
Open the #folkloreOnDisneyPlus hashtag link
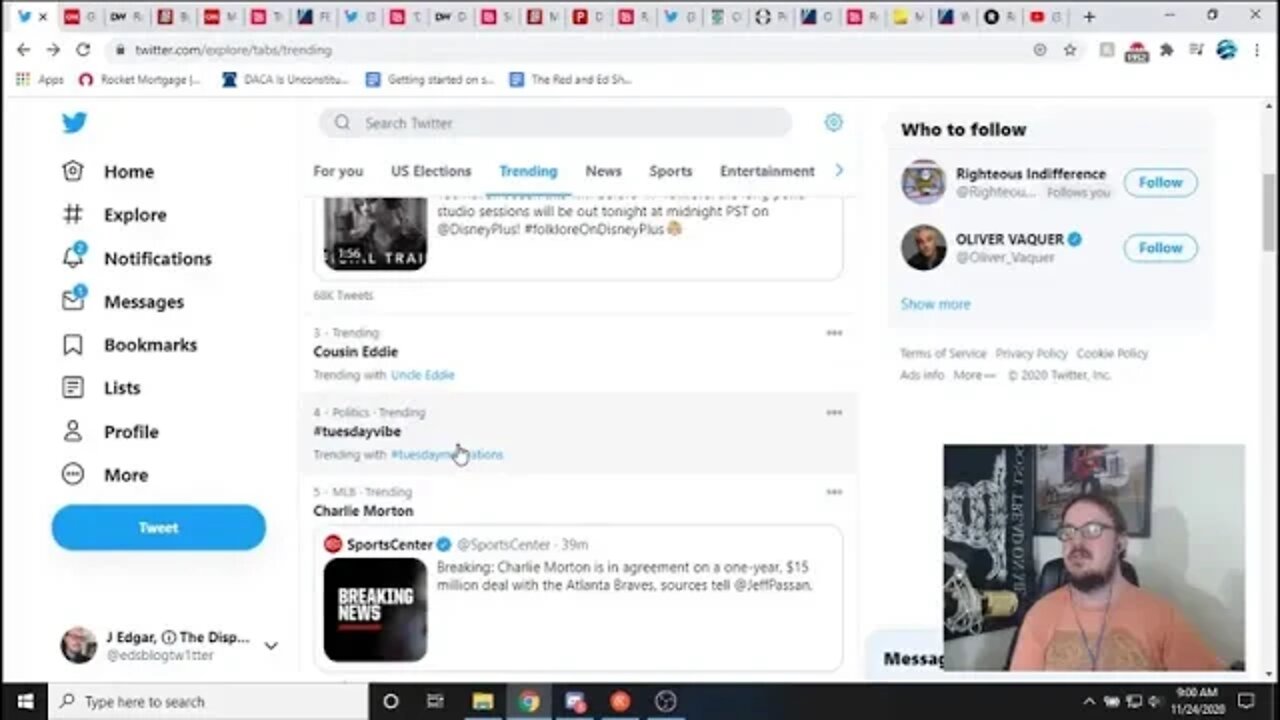click(x=594, y=229)
